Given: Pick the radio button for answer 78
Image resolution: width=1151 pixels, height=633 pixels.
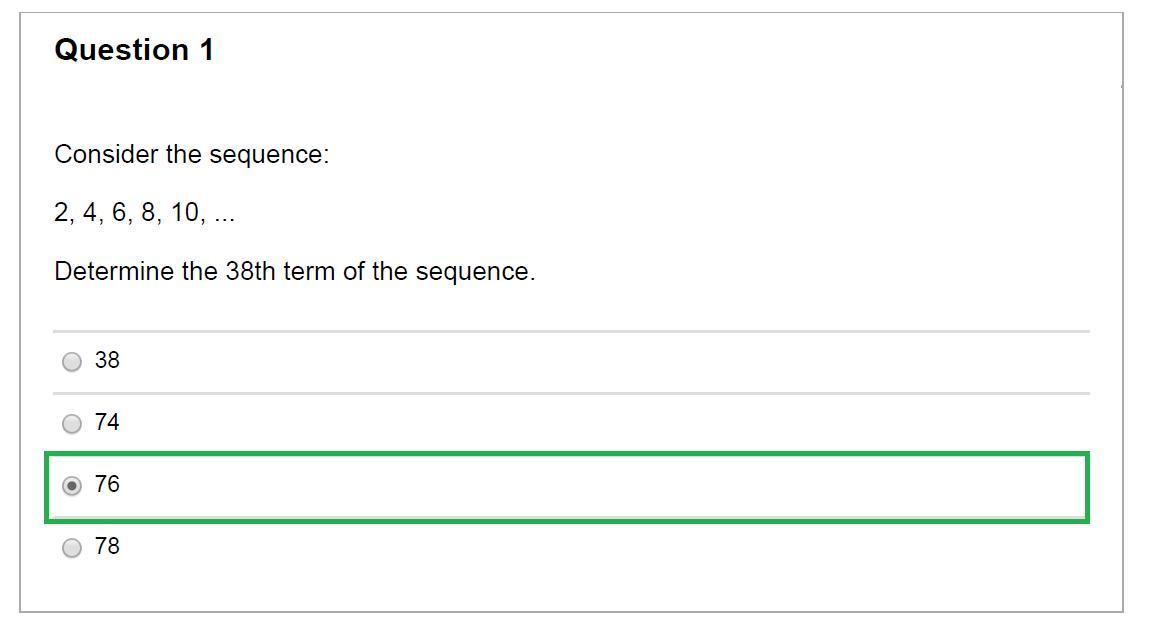Looking at the screenshot, I should [x=72, y=548].
